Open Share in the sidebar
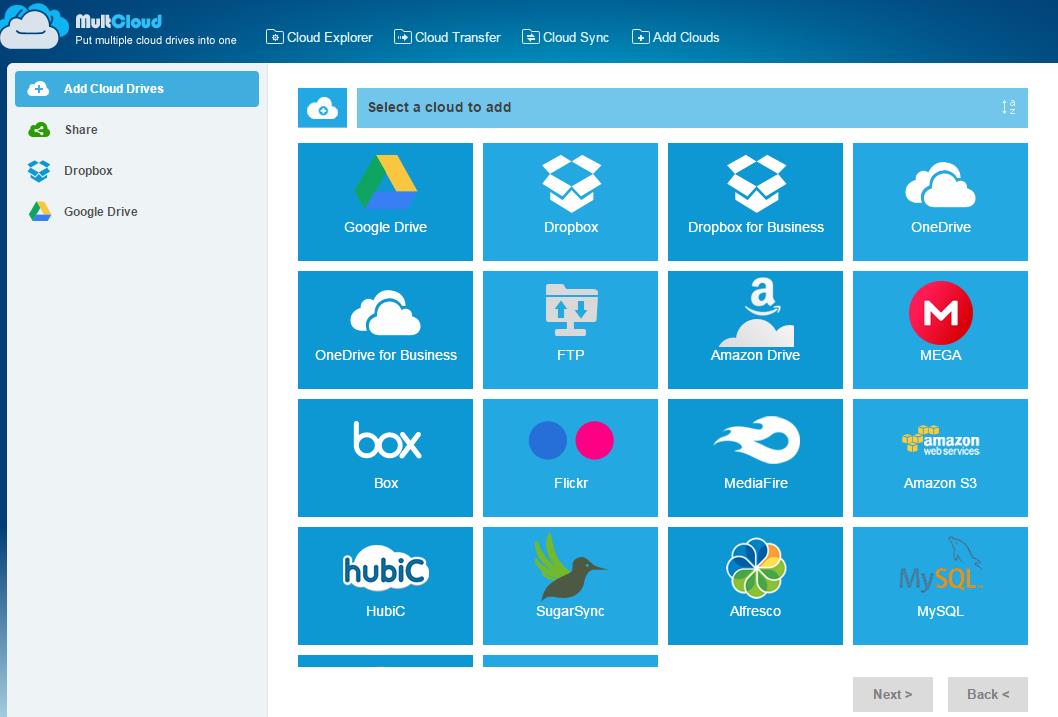The image size is (1058, 717). [137, 130]
